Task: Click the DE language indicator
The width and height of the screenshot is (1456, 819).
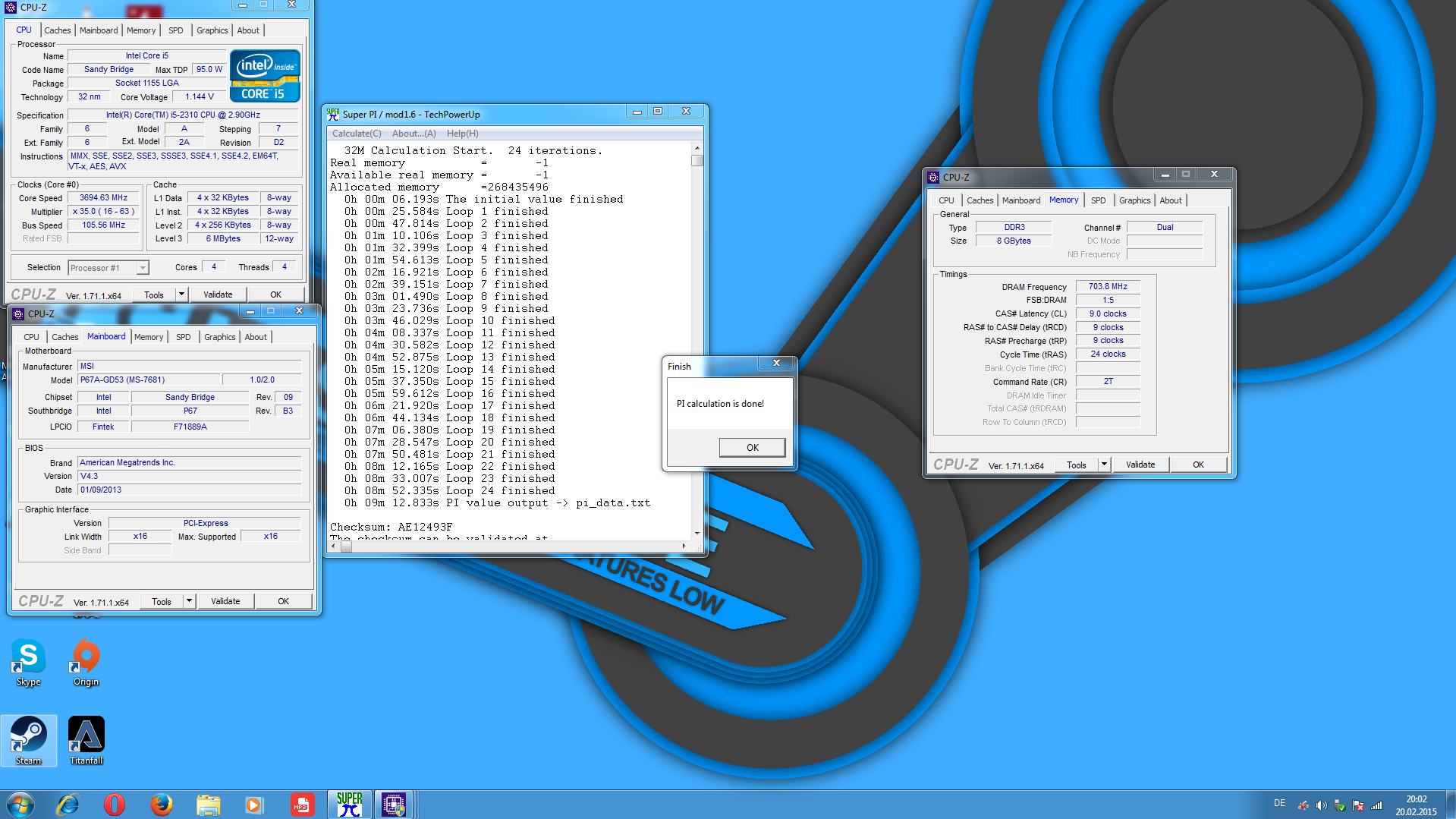Action: [x=1279, y=803]
